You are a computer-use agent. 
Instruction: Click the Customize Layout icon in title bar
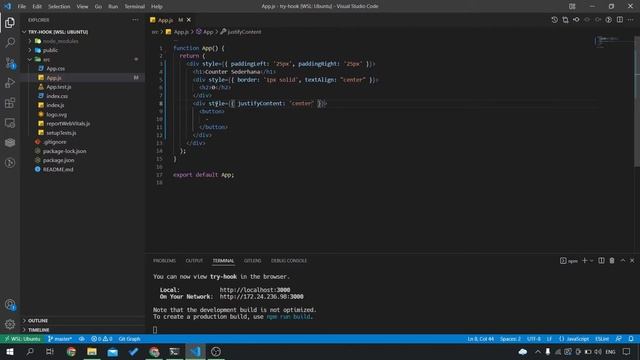(x=572, y=6)
